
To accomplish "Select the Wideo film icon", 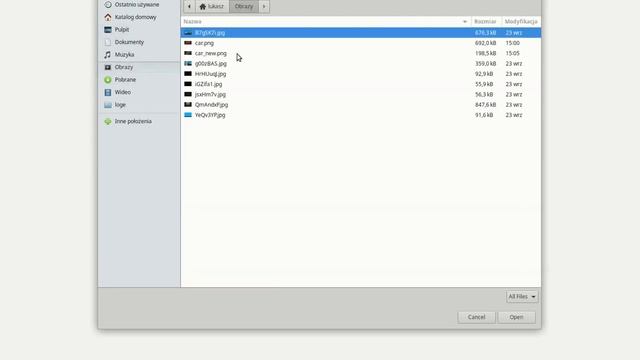I will (108, 92).
